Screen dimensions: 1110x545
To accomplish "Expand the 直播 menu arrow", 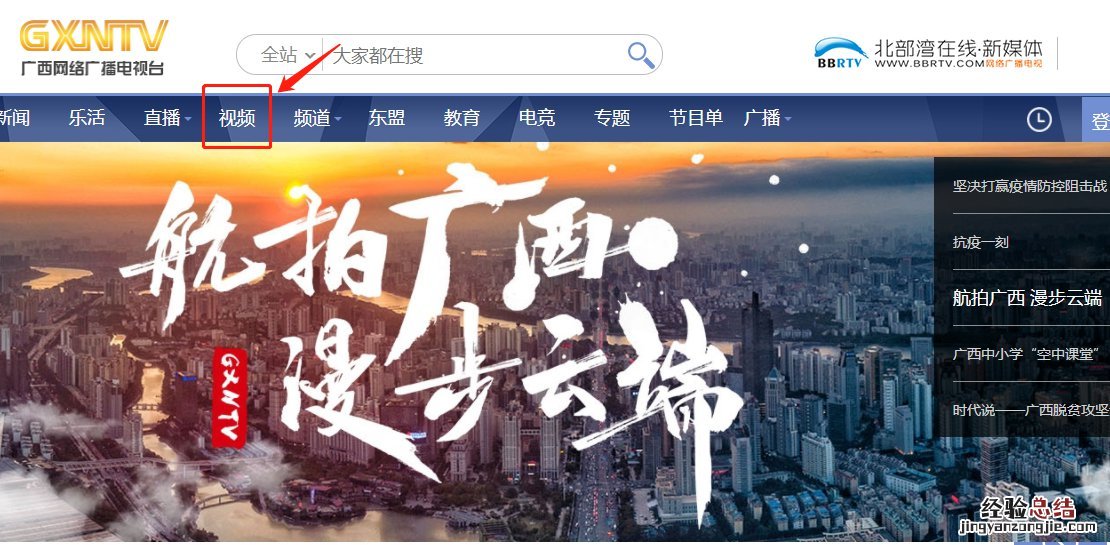I will tap(188, 119).
